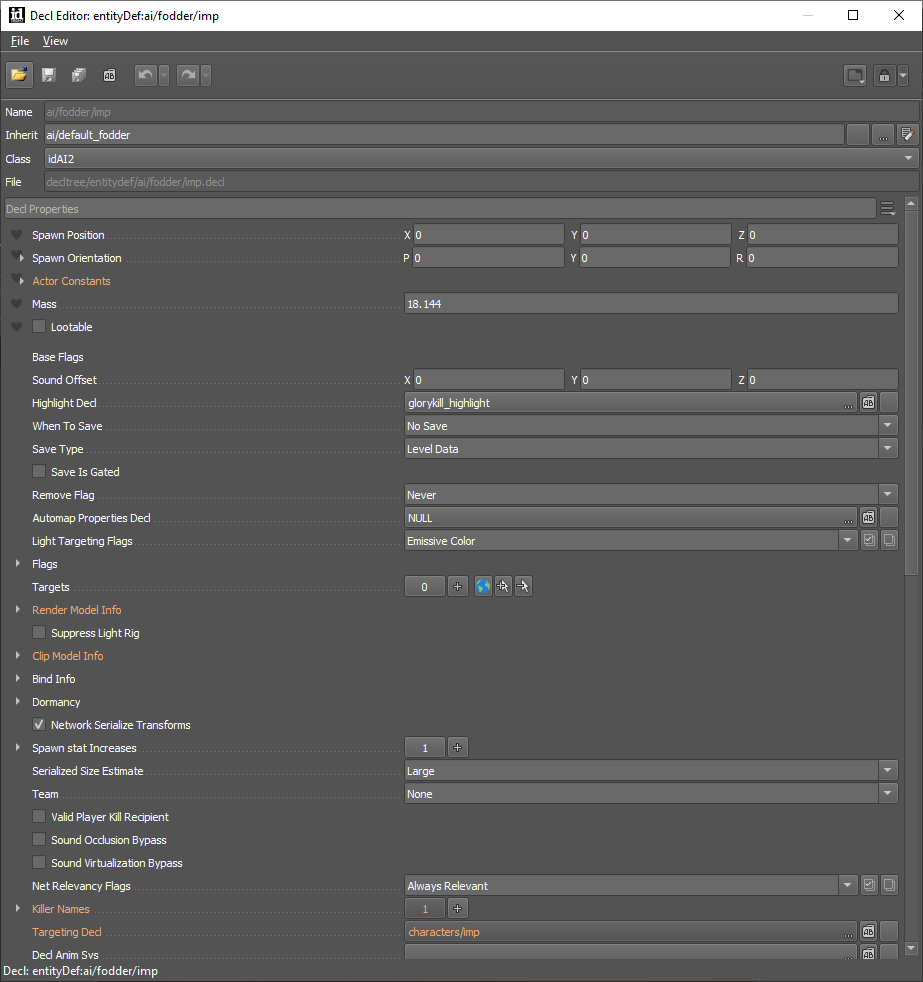Click the Mass value field
The width and height of the screenshot is (923, 982).
tap(651, 304)
